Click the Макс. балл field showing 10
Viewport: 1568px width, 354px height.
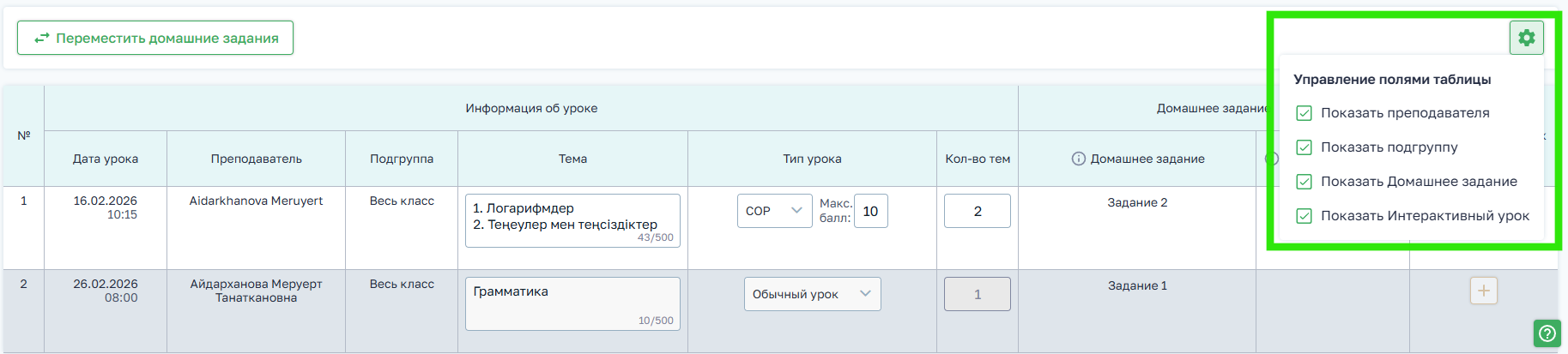tap(870, 211)
